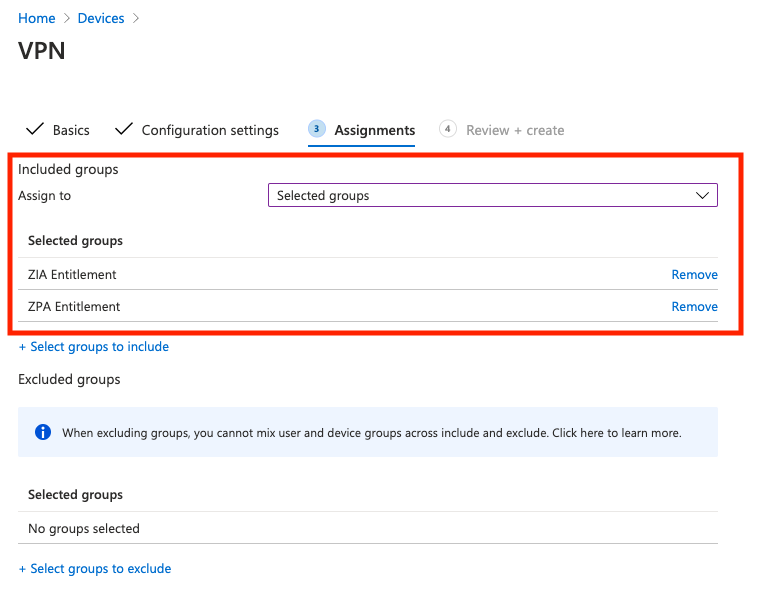Click Select groups to include

[94, 347]
